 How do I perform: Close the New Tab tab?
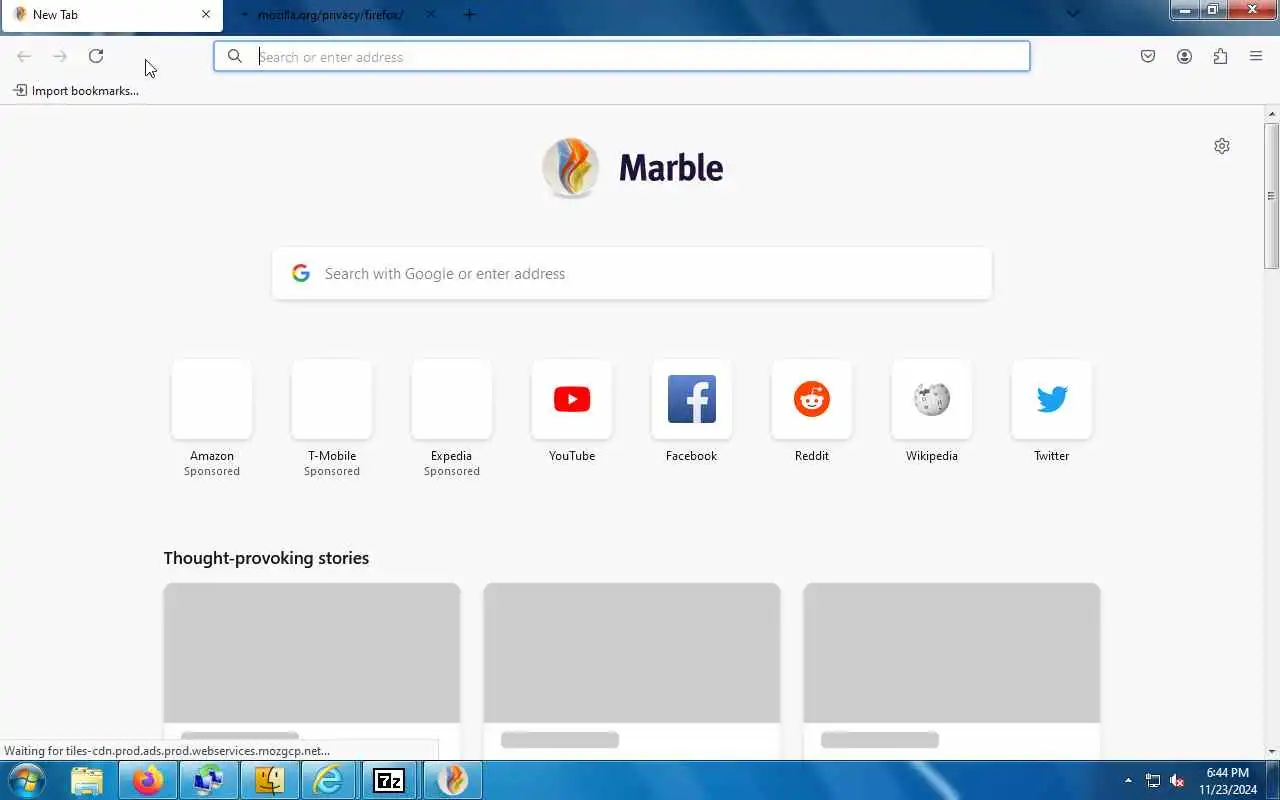[x=206, y=15]
